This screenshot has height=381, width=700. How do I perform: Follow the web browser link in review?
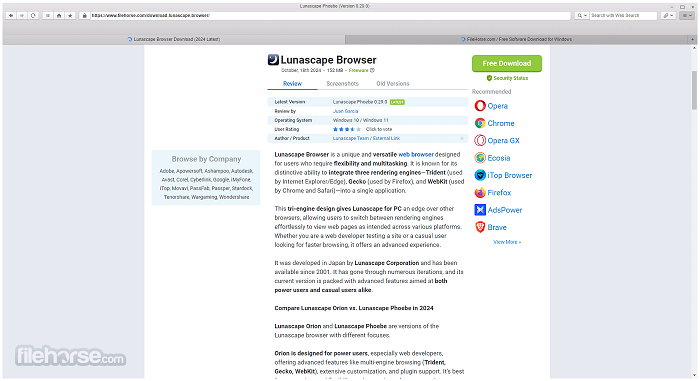coord(416,155)
